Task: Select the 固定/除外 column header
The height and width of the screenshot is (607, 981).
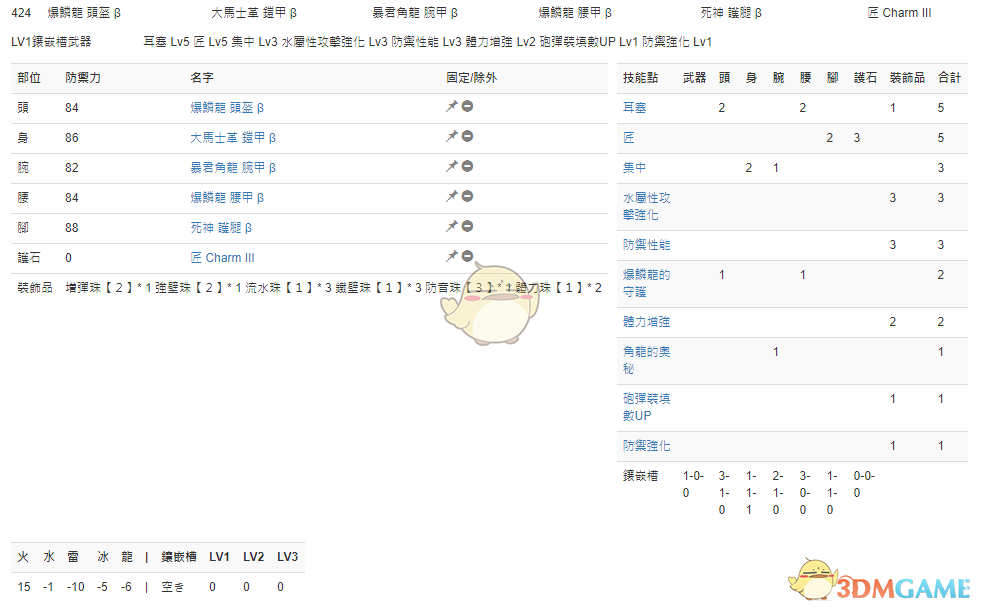Action: tap(472, 78)
